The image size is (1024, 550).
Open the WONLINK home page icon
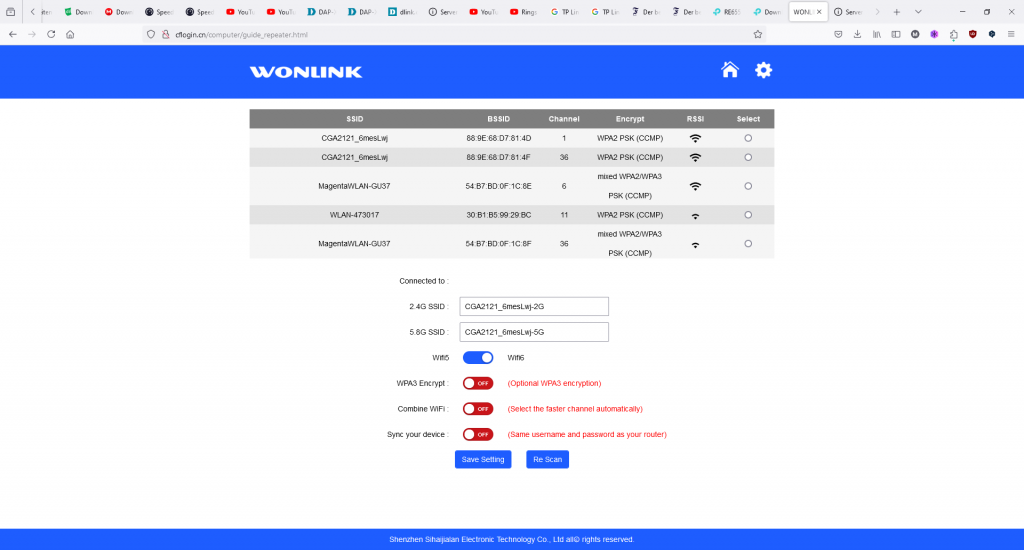tap(729, 70)
